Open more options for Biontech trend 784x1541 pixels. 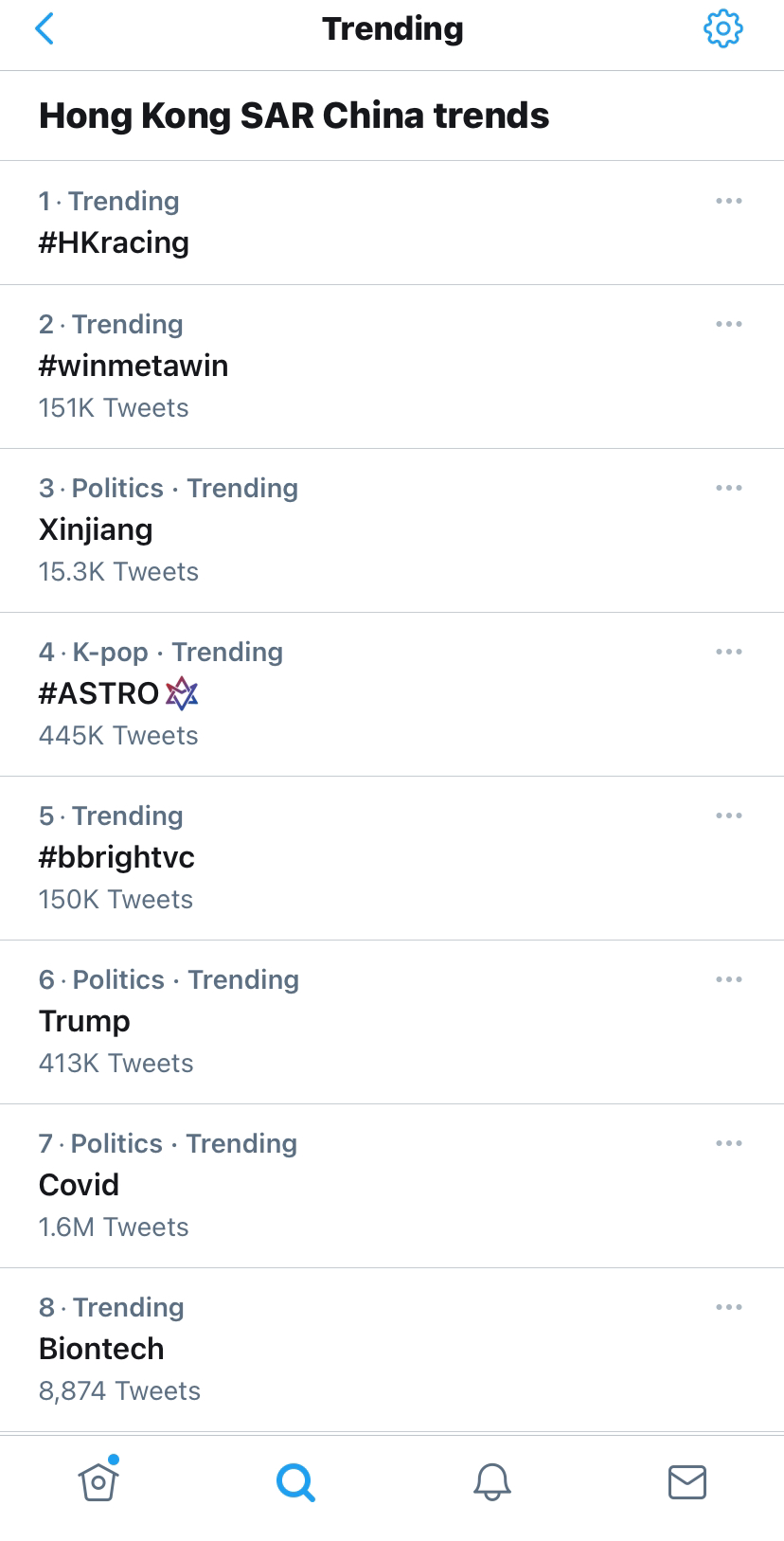point(729,1307)
